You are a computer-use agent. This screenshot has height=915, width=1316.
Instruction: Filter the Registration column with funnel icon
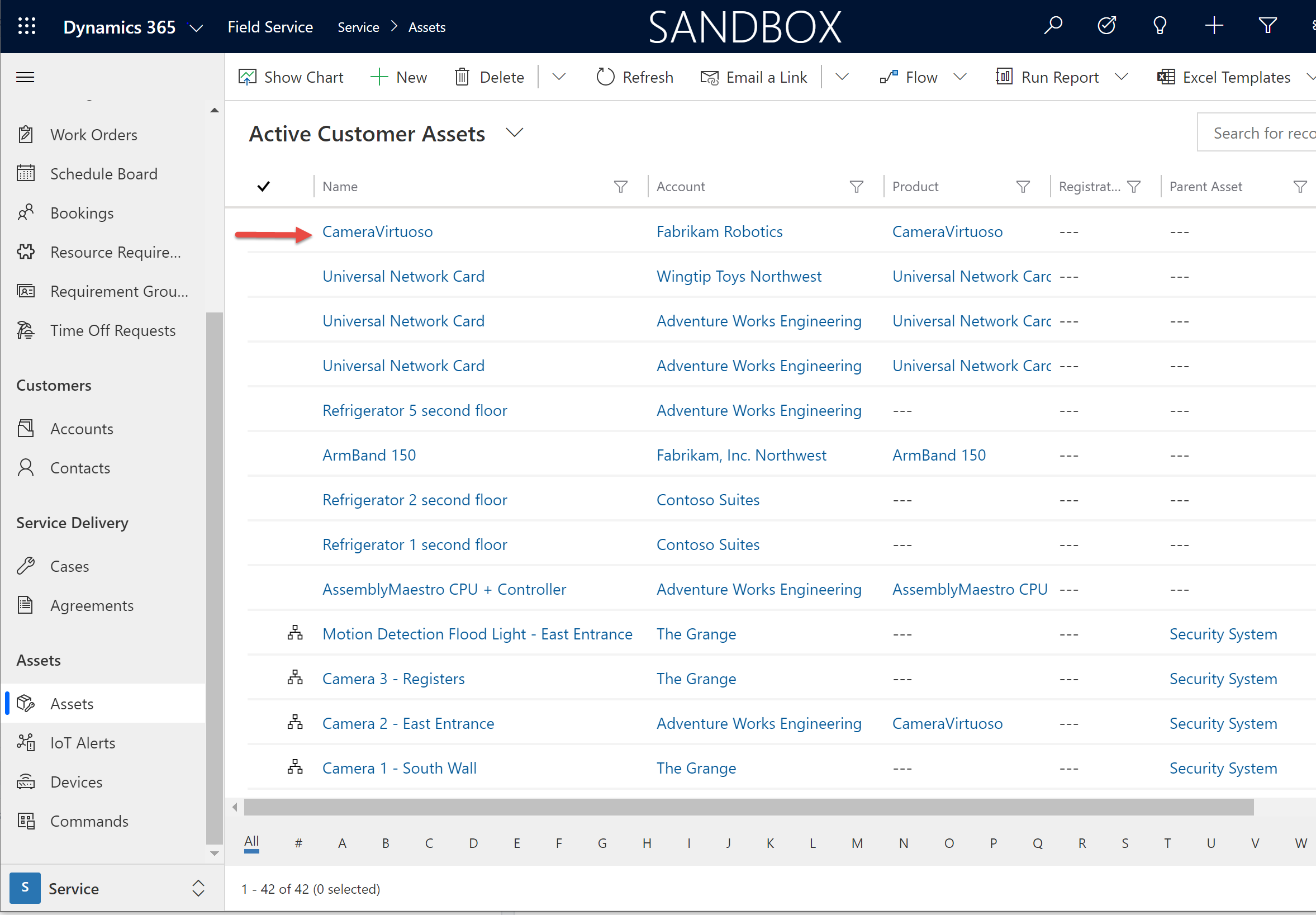pos(1133,187)
